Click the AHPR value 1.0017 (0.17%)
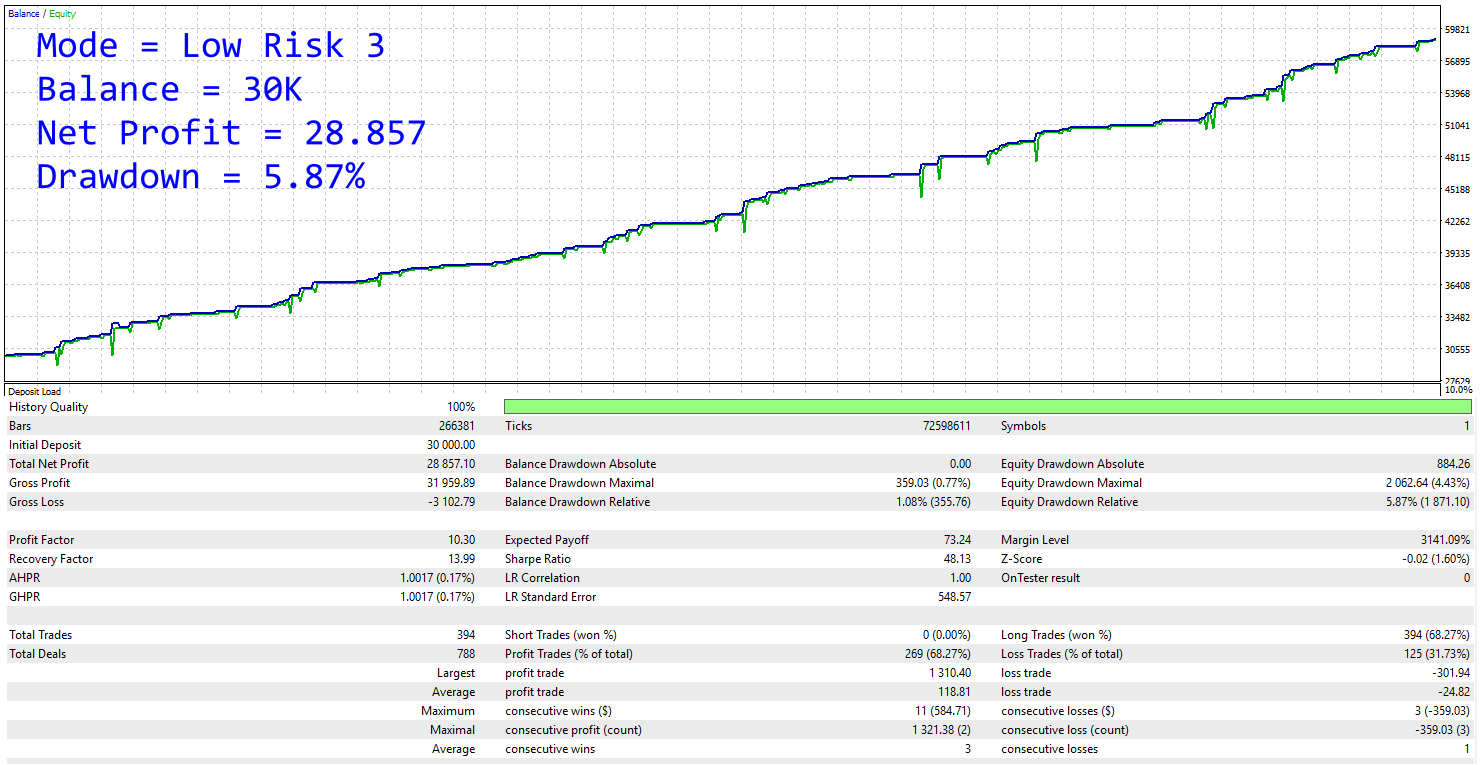1484x765 pixels. (x=438, y=578)
